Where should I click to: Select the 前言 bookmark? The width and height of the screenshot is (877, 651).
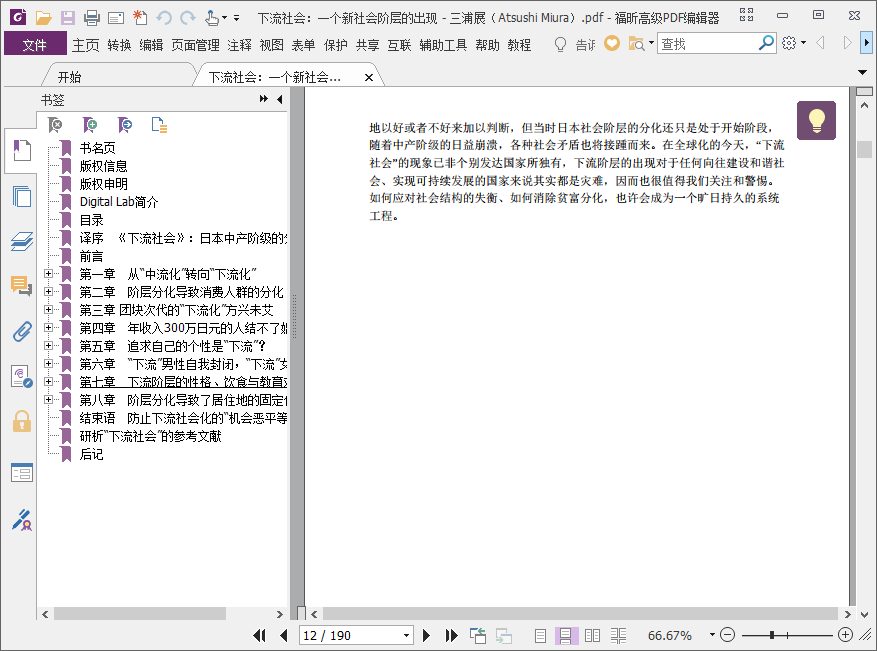91,256
